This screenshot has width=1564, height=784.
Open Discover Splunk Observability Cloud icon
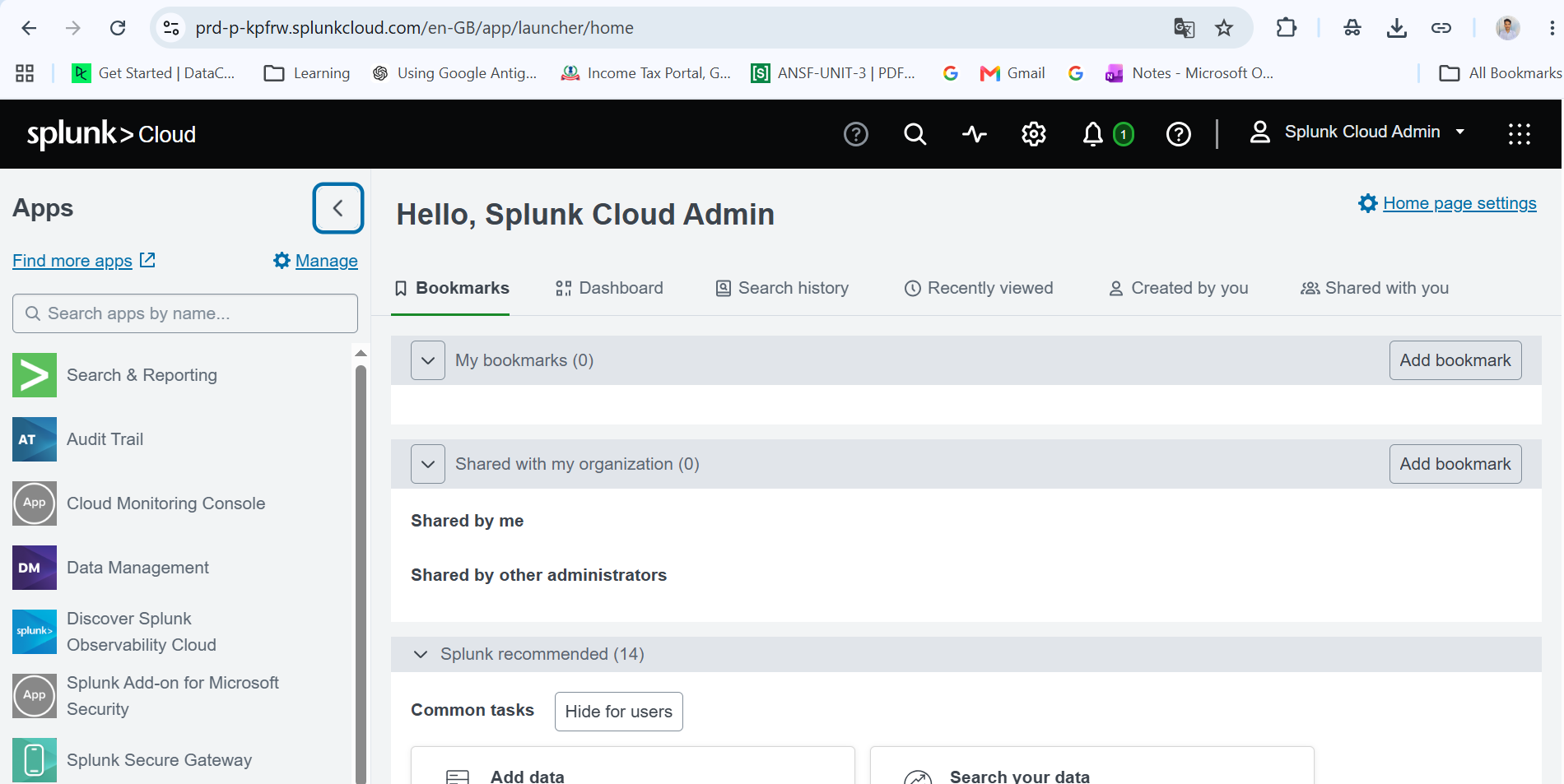coord(35,632)
